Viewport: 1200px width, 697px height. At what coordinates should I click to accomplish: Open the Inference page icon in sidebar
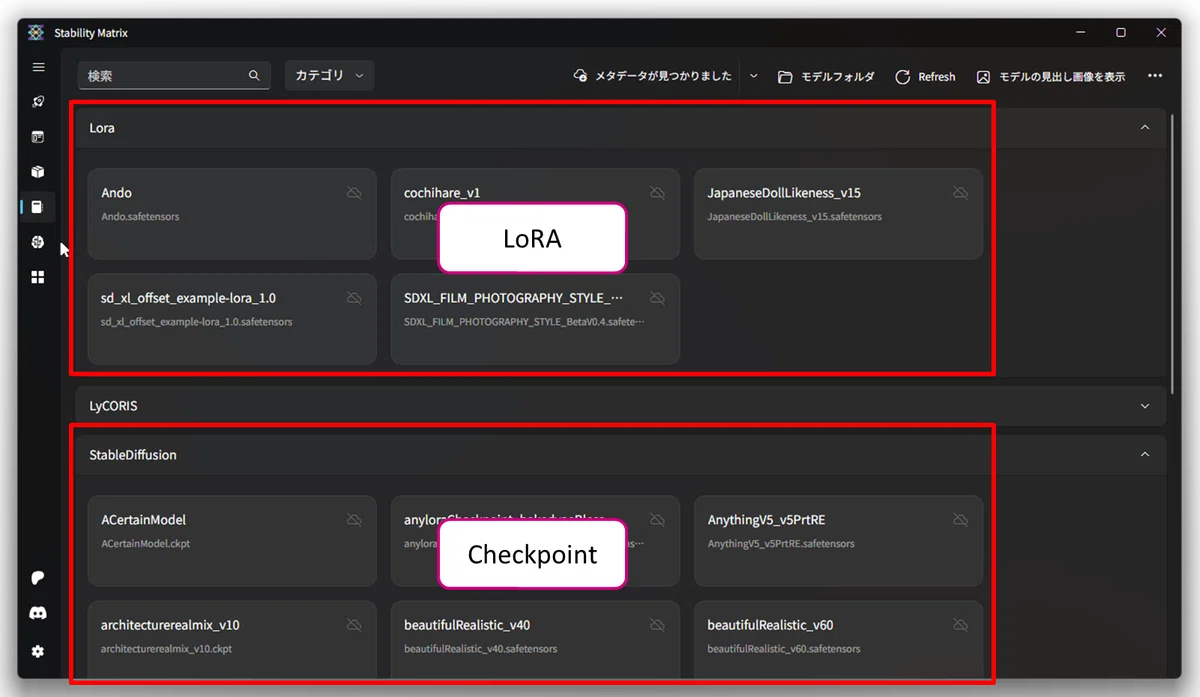tap(38, 137)
